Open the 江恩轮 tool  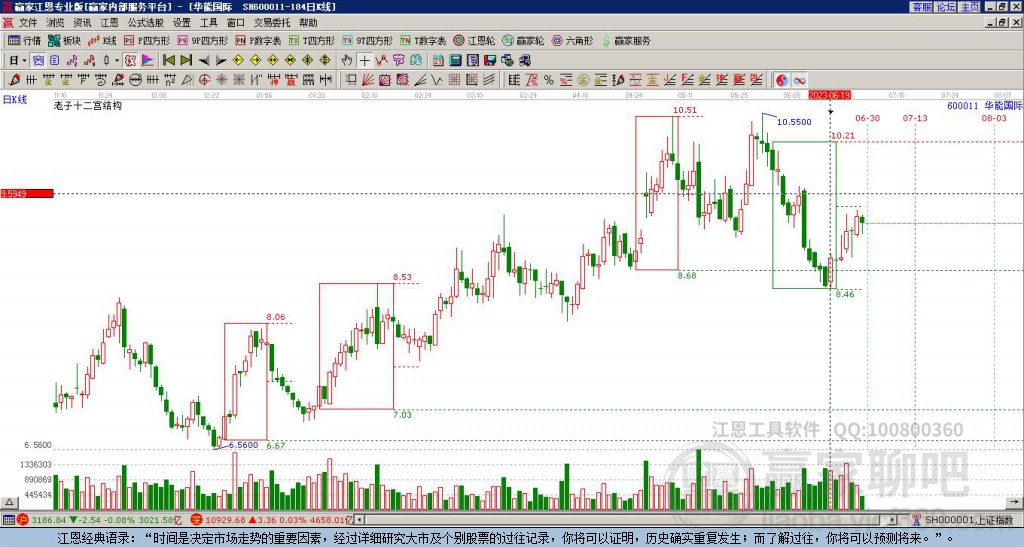[475, 40]
